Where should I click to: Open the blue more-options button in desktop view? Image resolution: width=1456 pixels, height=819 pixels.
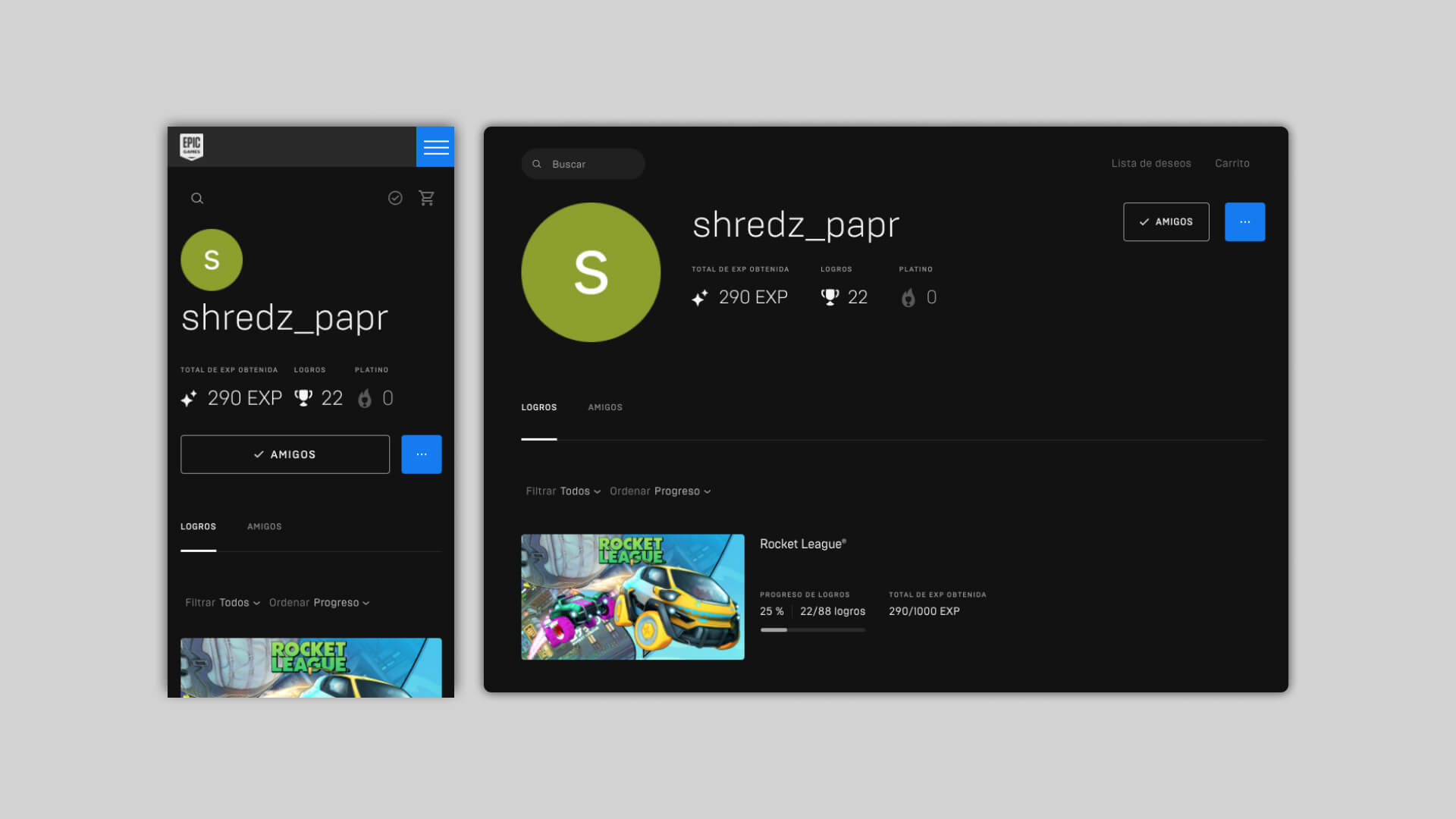[x=1245, y=222]
